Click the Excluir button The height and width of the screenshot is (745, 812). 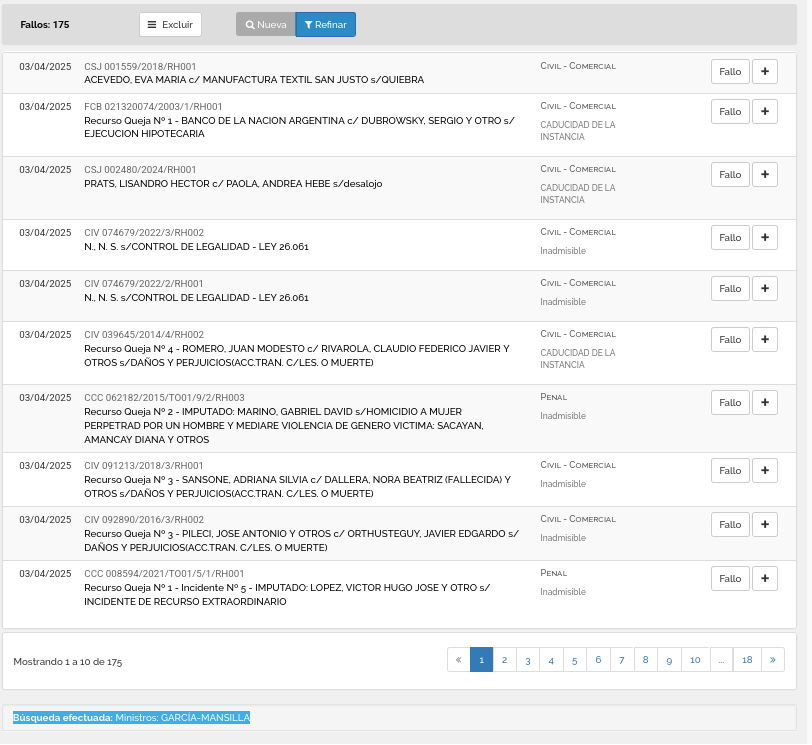point(170,25)
